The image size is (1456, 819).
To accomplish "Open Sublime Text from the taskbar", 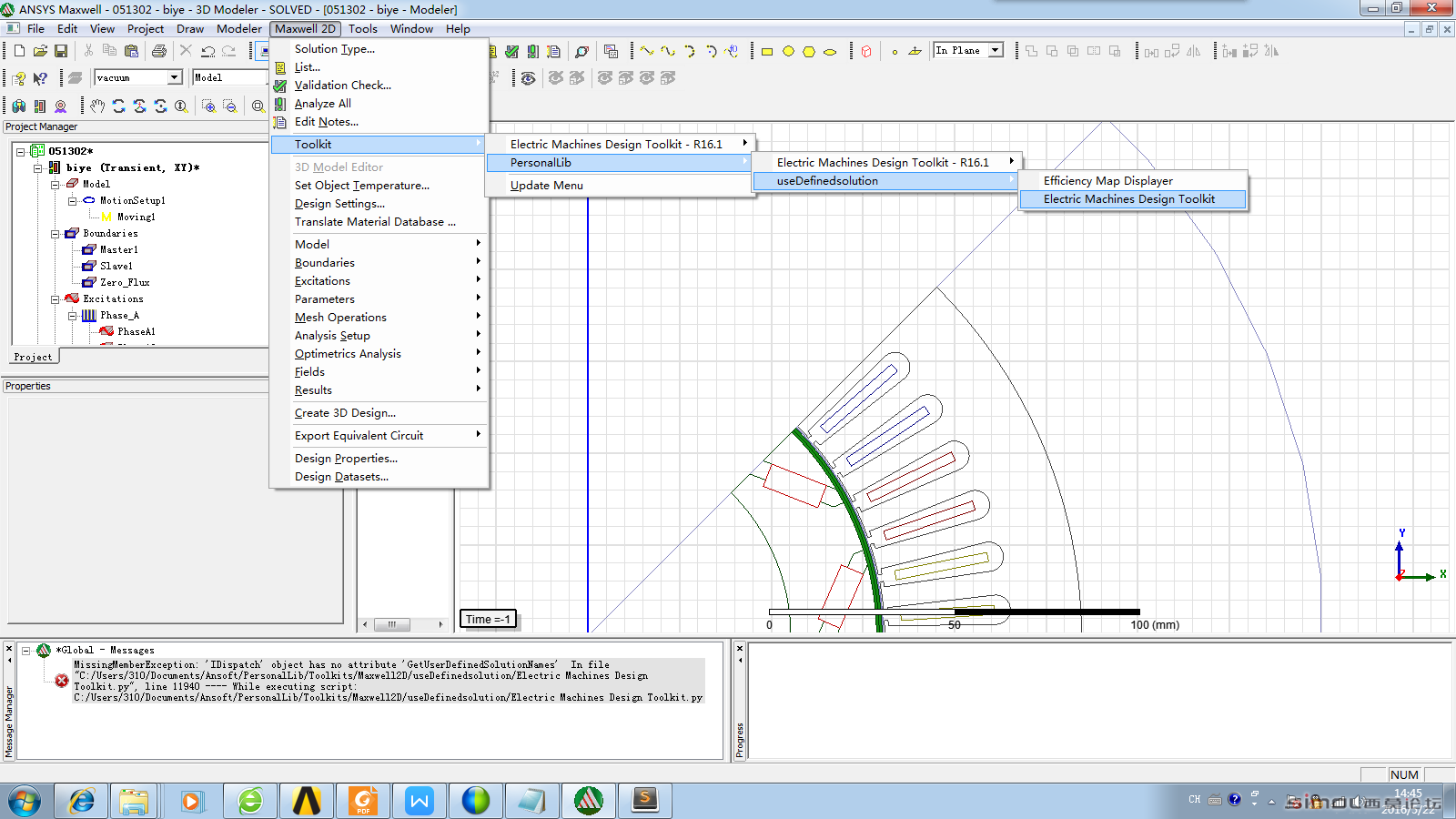I will (645, 801).
